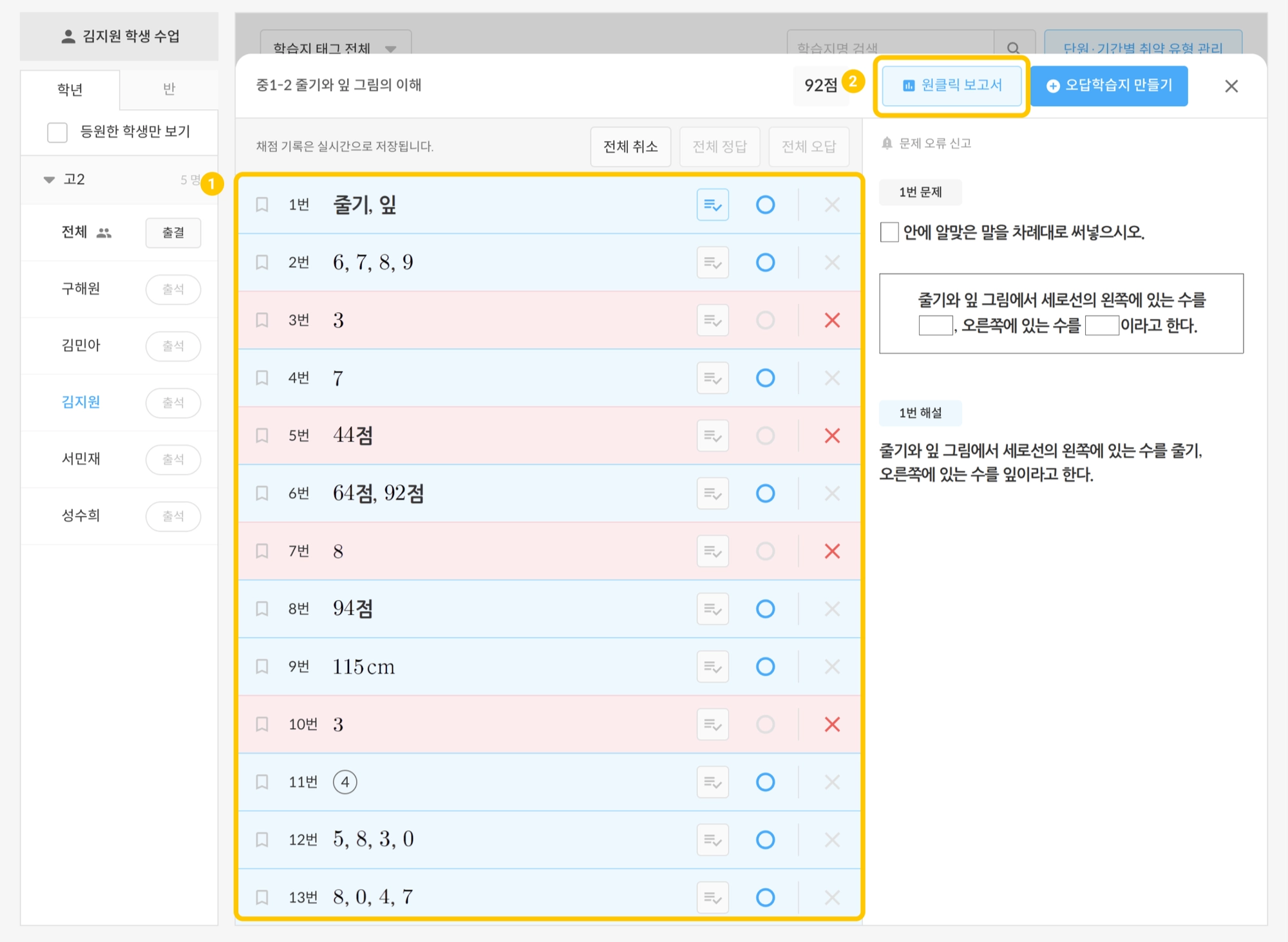Viewport: 1288px width, 942px height.
Task: Click the bookmark icon on question 7번
Action: pyautogui.click(x=262, y=551)
